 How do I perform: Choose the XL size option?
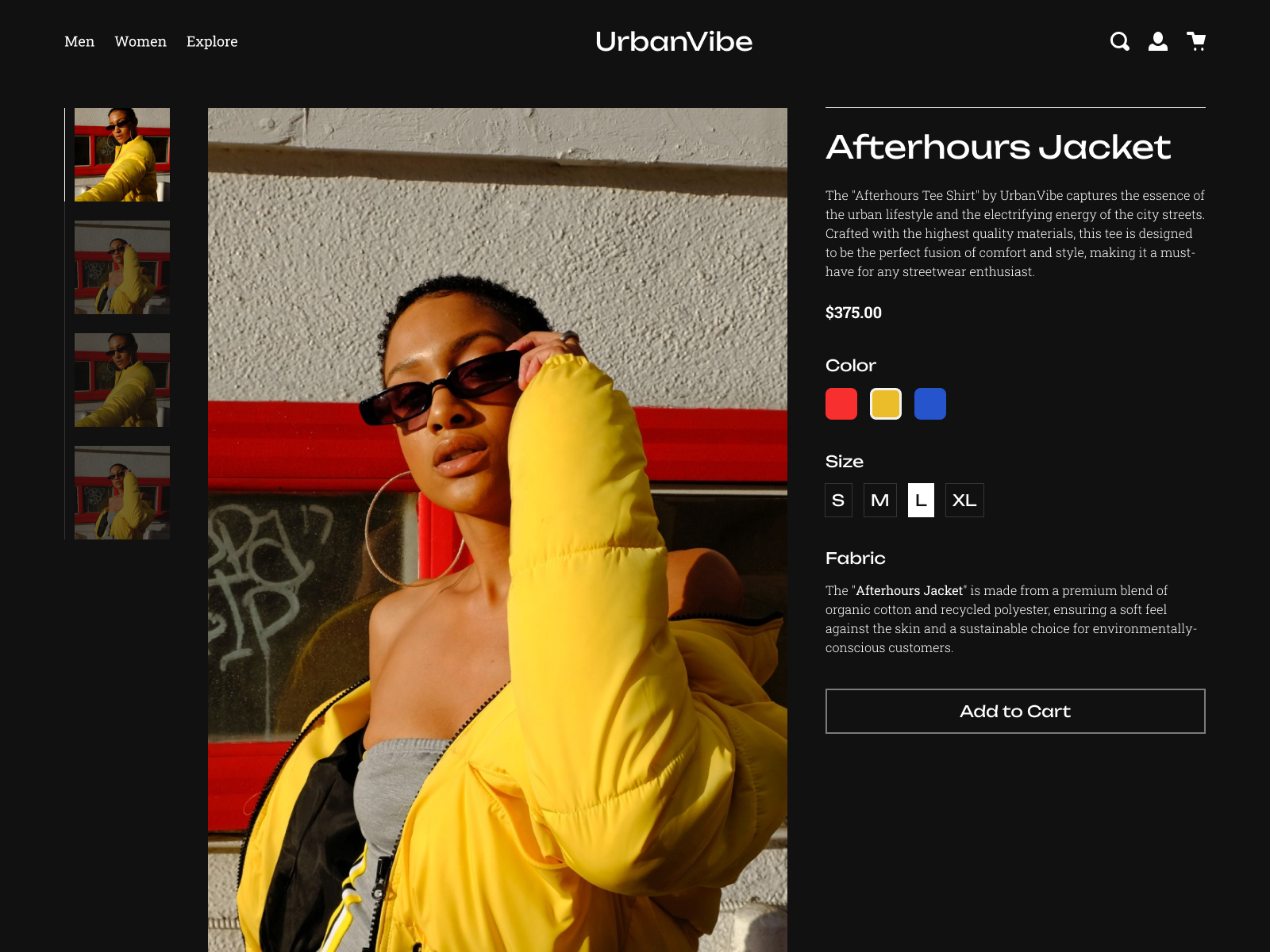(x=964, y=500)
